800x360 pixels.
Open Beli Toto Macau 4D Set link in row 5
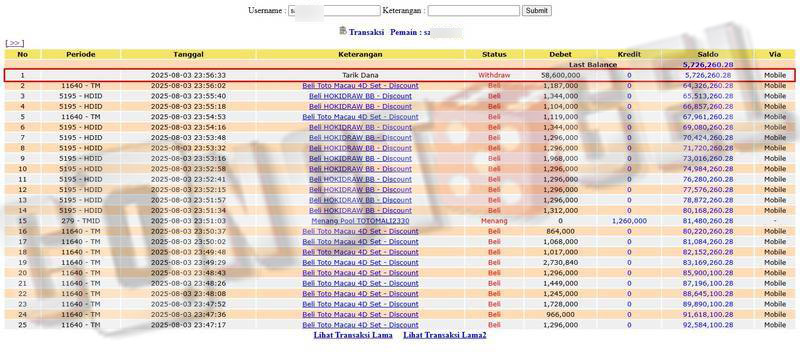(x=360, y=117)
